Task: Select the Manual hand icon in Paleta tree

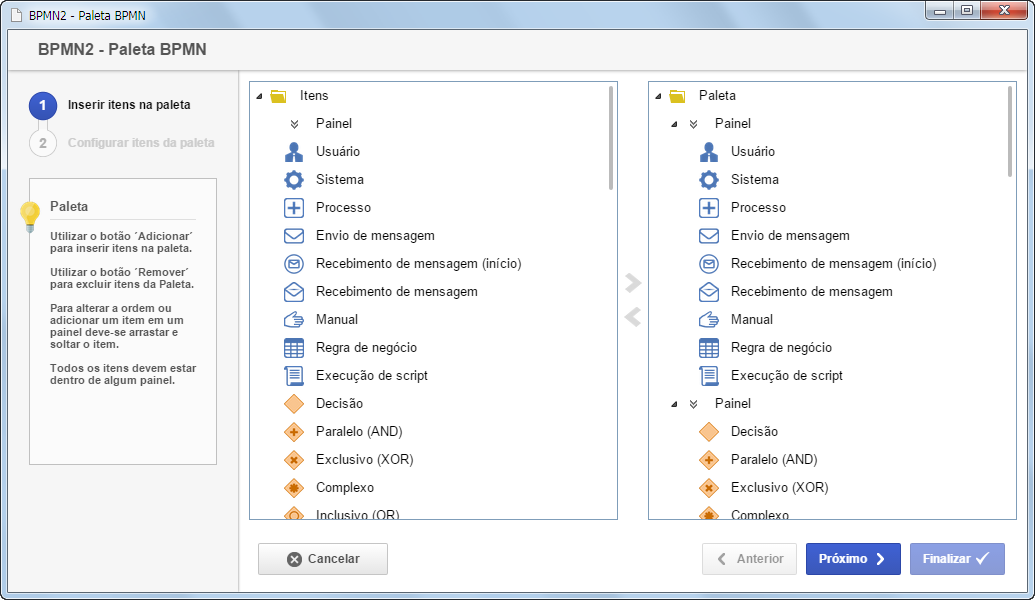Action: pyautogui.click(x=709, y=319)
